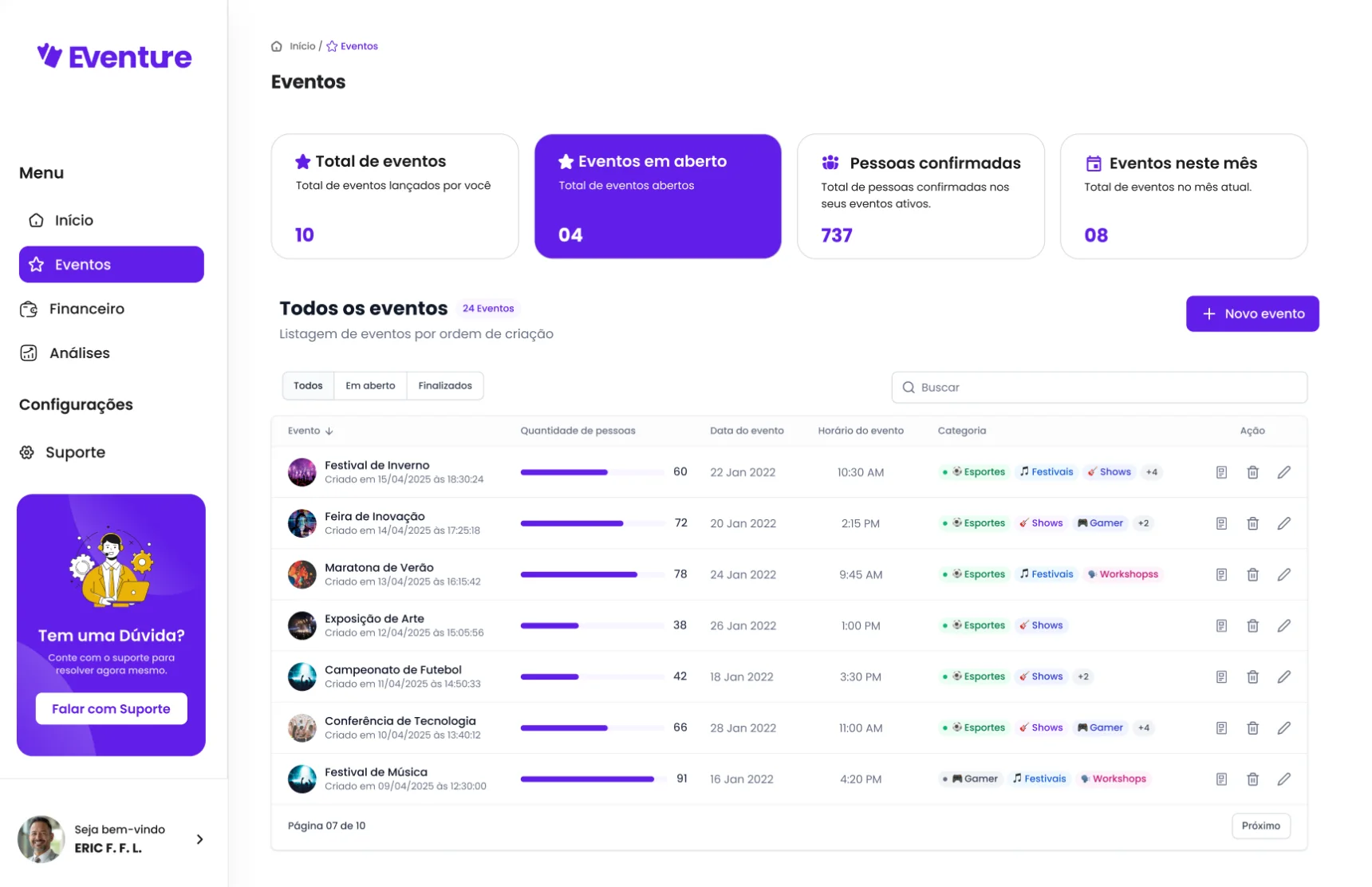Expand user profile chevron for ERIC F. F. L.

(x=199, y=839)
